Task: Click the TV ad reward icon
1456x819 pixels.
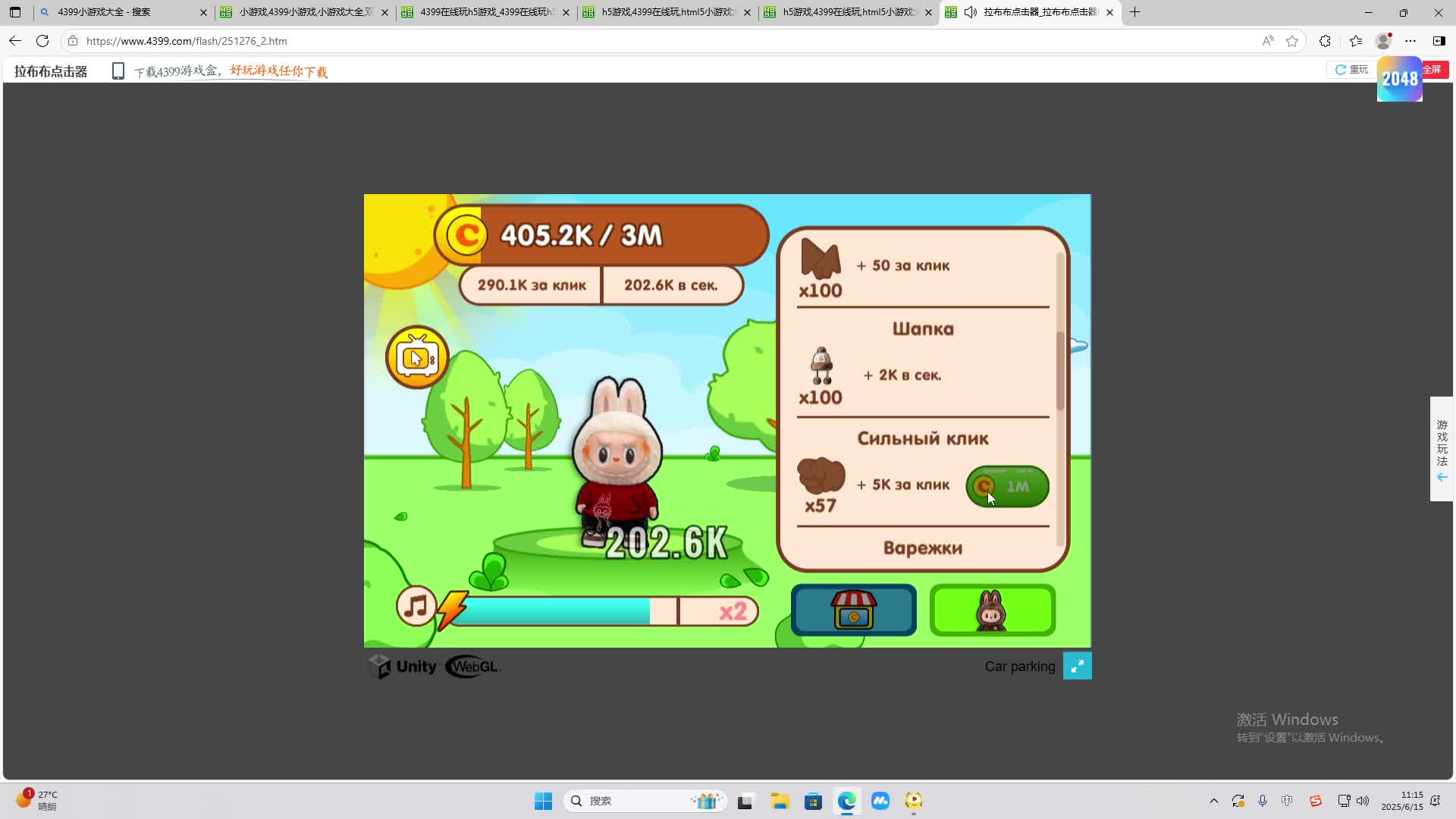Action: click(x=417, y=357)
